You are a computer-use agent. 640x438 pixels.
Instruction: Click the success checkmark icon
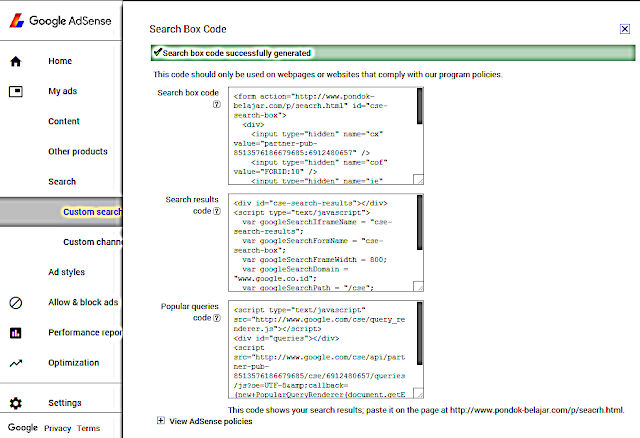click(158, 52)
